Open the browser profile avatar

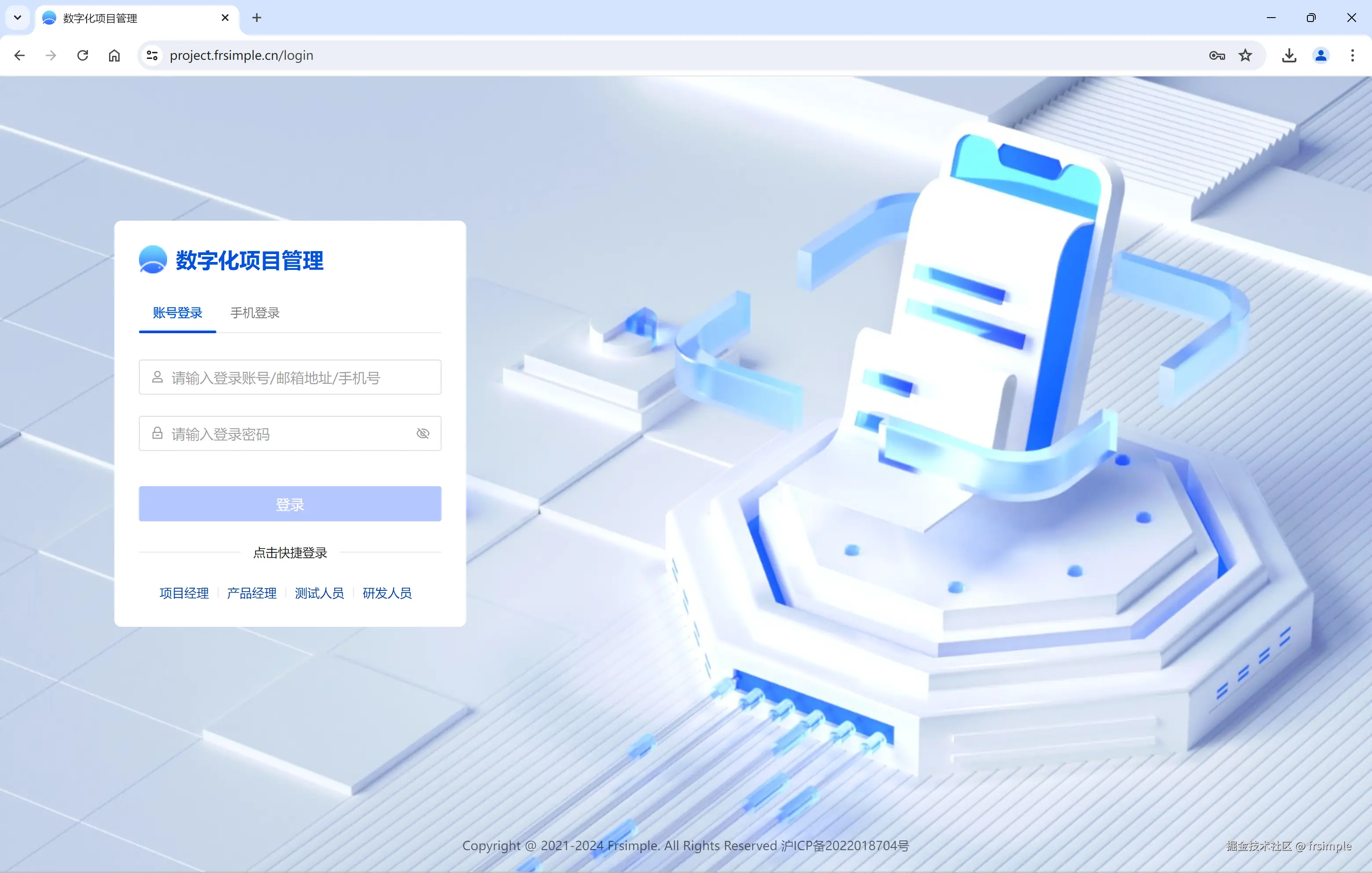click(1321, 55)
